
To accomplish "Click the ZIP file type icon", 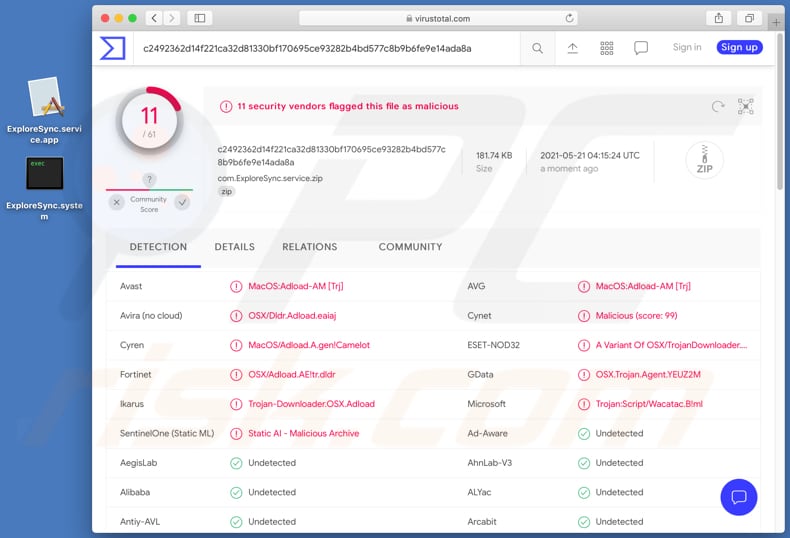I will point(704,160).
